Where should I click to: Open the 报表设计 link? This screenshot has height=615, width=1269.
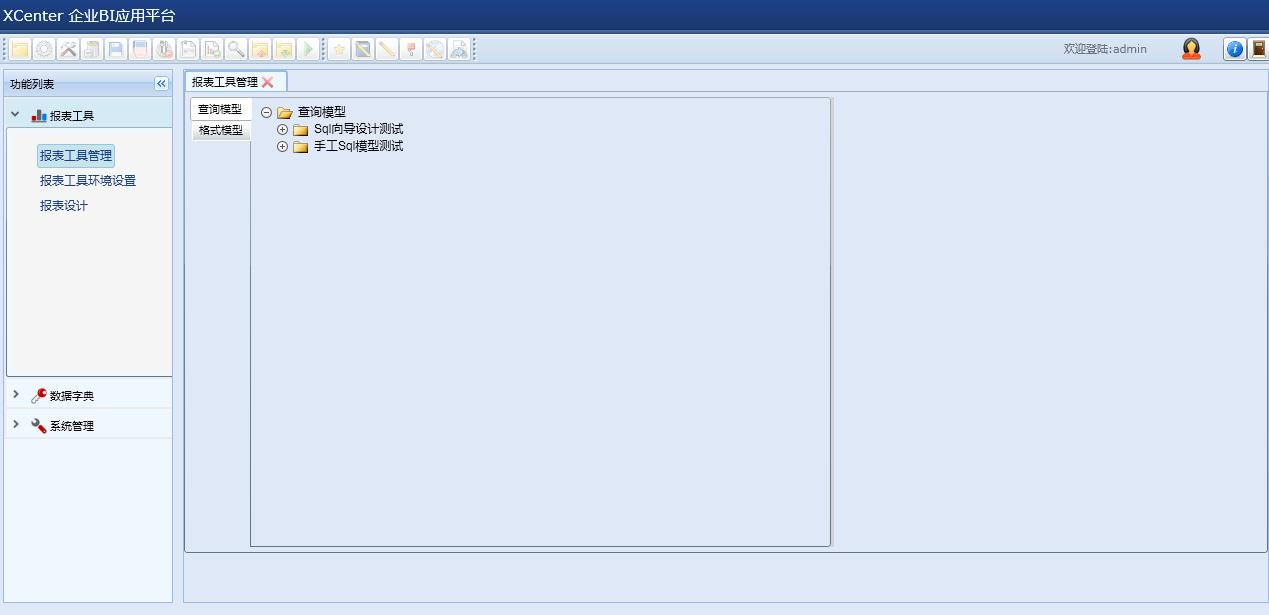click(64, 206)
